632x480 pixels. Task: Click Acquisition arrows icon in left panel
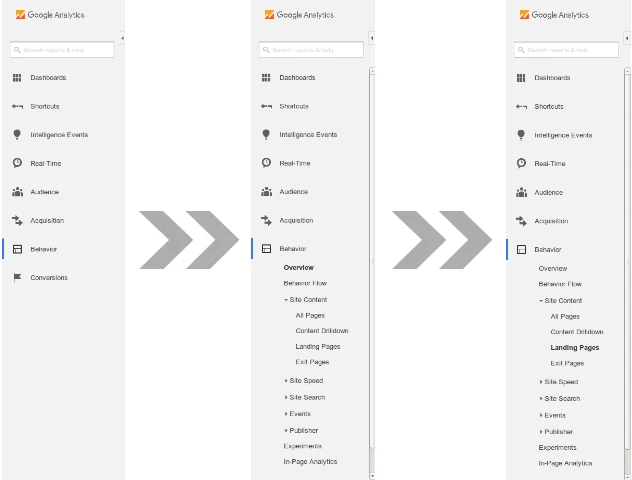click(x=17, y=220)
